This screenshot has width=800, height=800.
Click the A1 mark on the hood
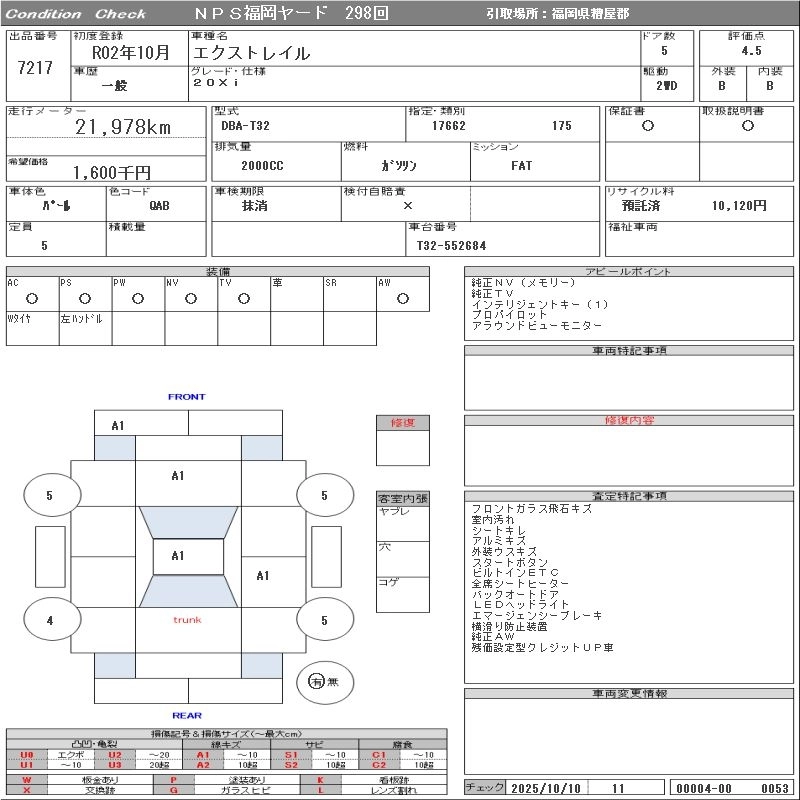pos(178,476)
